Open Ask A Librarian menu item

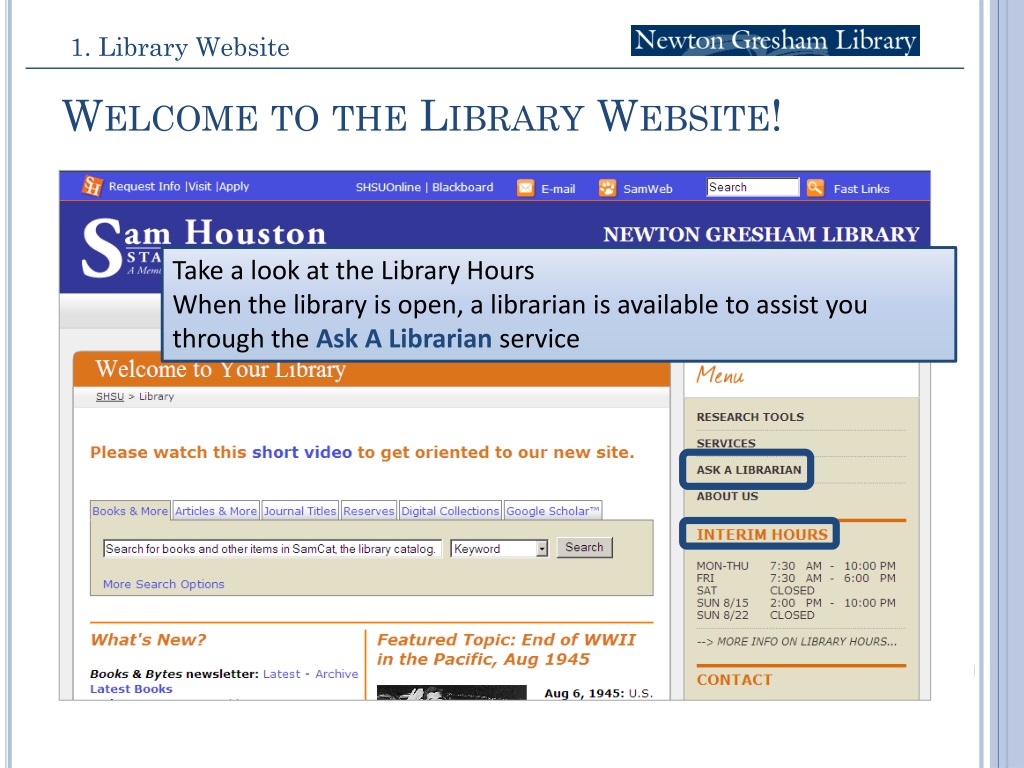pyautogui.click(x=748, y=470)
